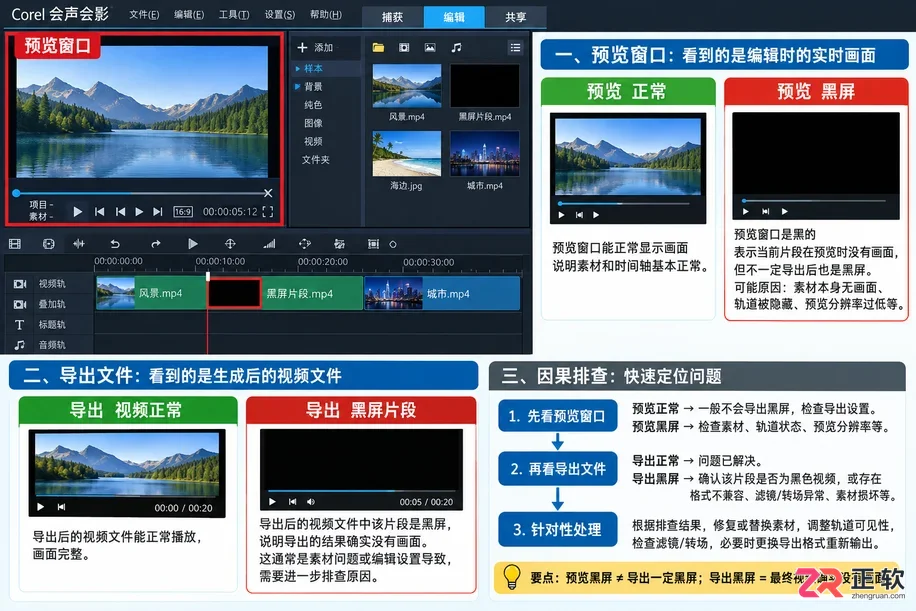The image size is (916, 611).
Task: Select the 黑屏片段.mp4 library thumbnail
Action: tap(484, 86)
